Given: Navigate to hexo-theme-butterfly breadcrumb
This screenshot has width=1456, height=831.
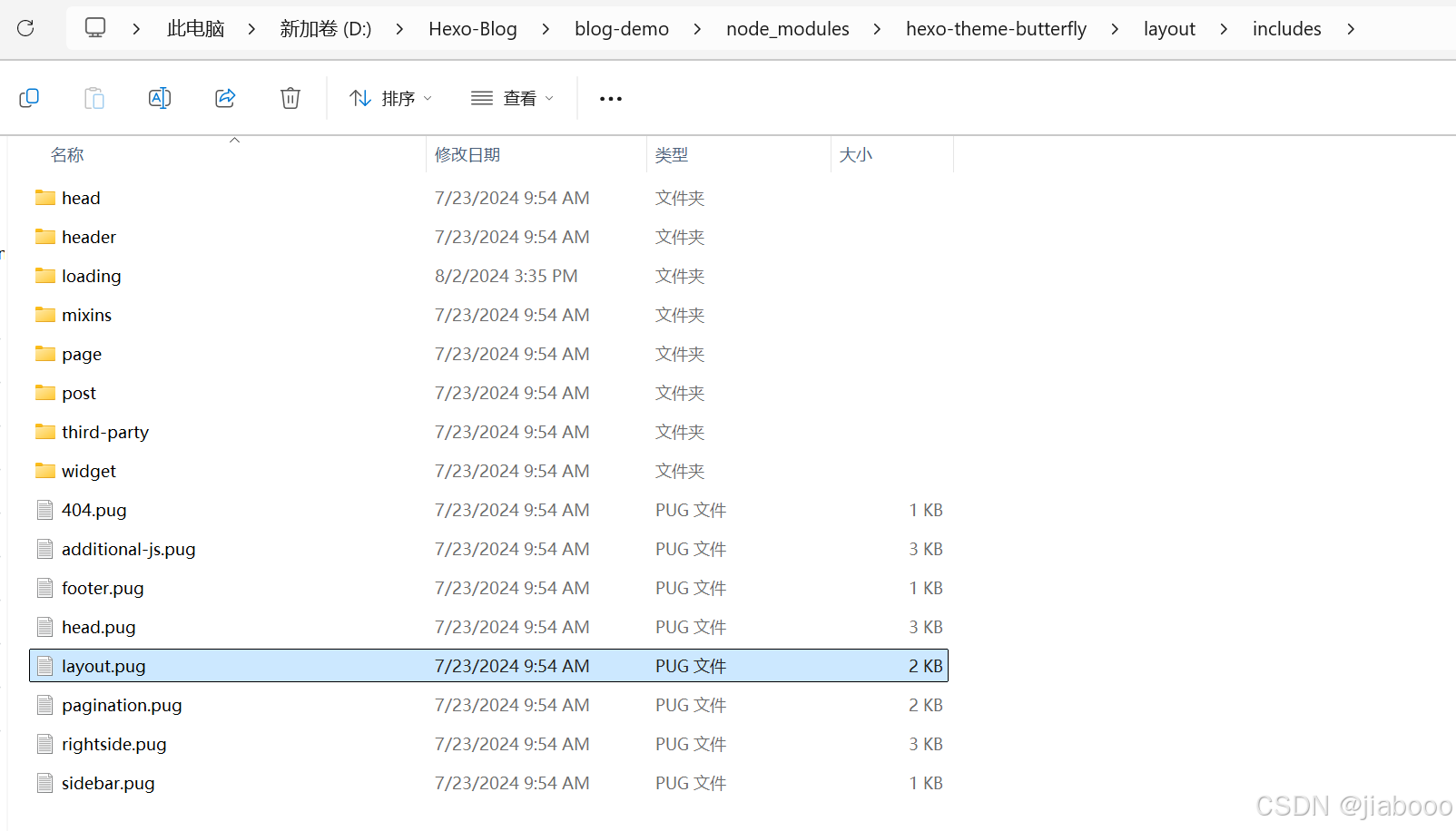Looking at the screenshot, I should 996,29.
